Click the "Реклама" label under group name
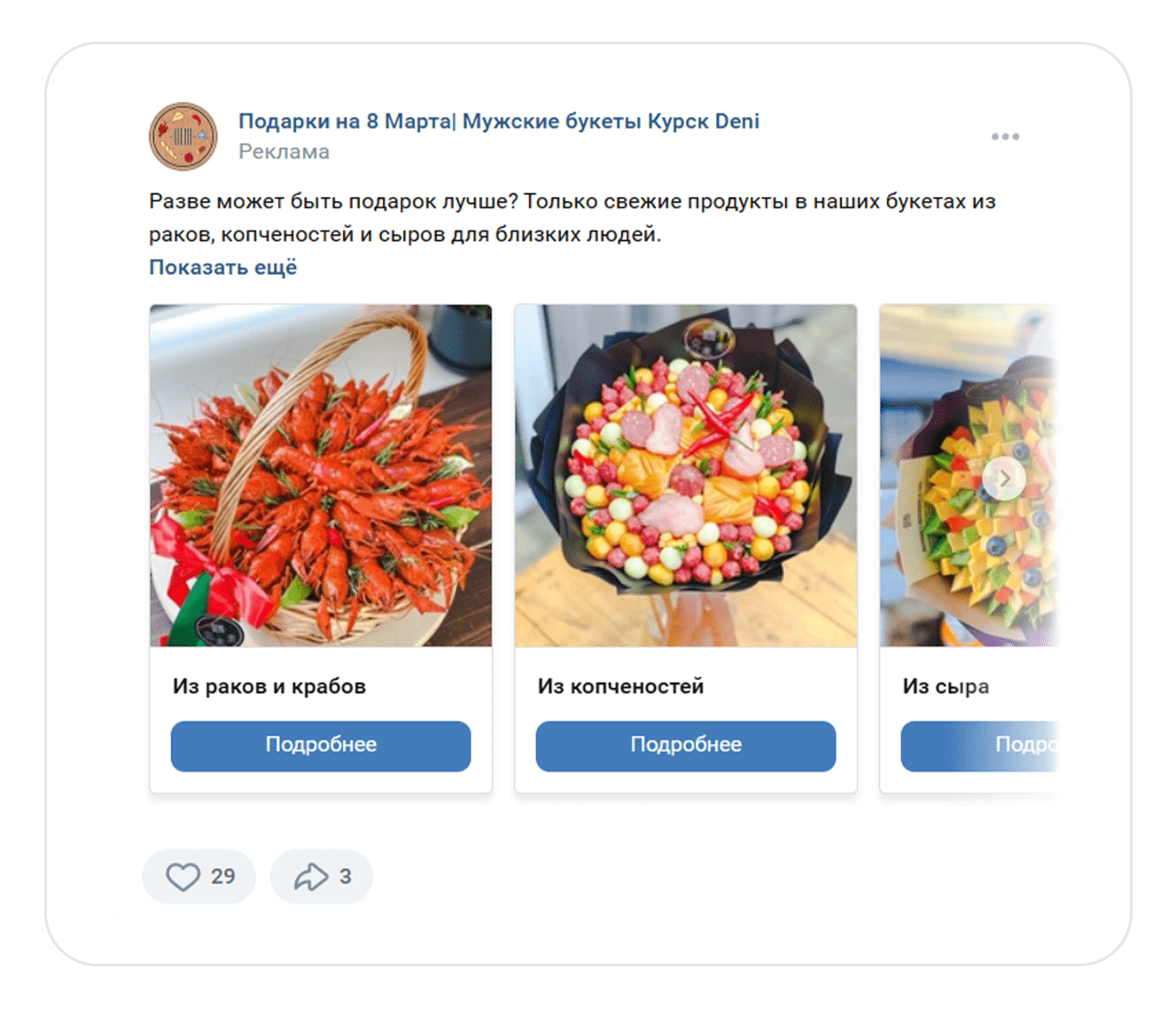This screenshot has width=1176, height=1024. [284, 152]
